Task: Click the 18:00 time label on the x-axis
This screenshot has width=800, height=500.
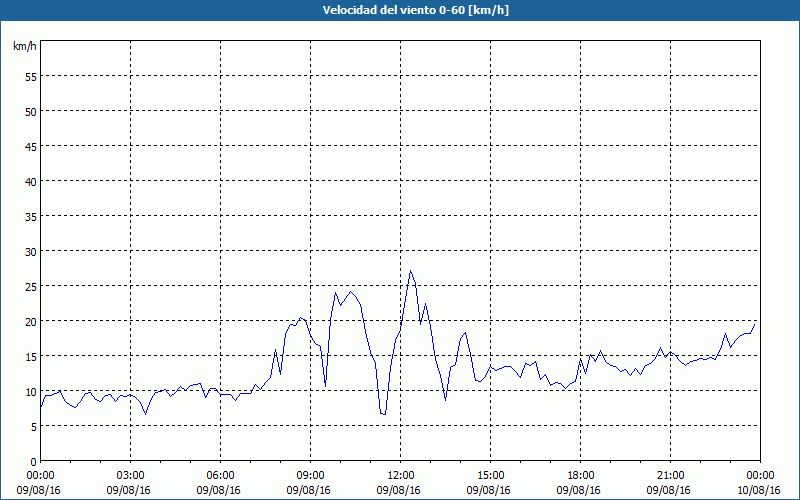Action: pyautogui.click(x=581, y=476)
